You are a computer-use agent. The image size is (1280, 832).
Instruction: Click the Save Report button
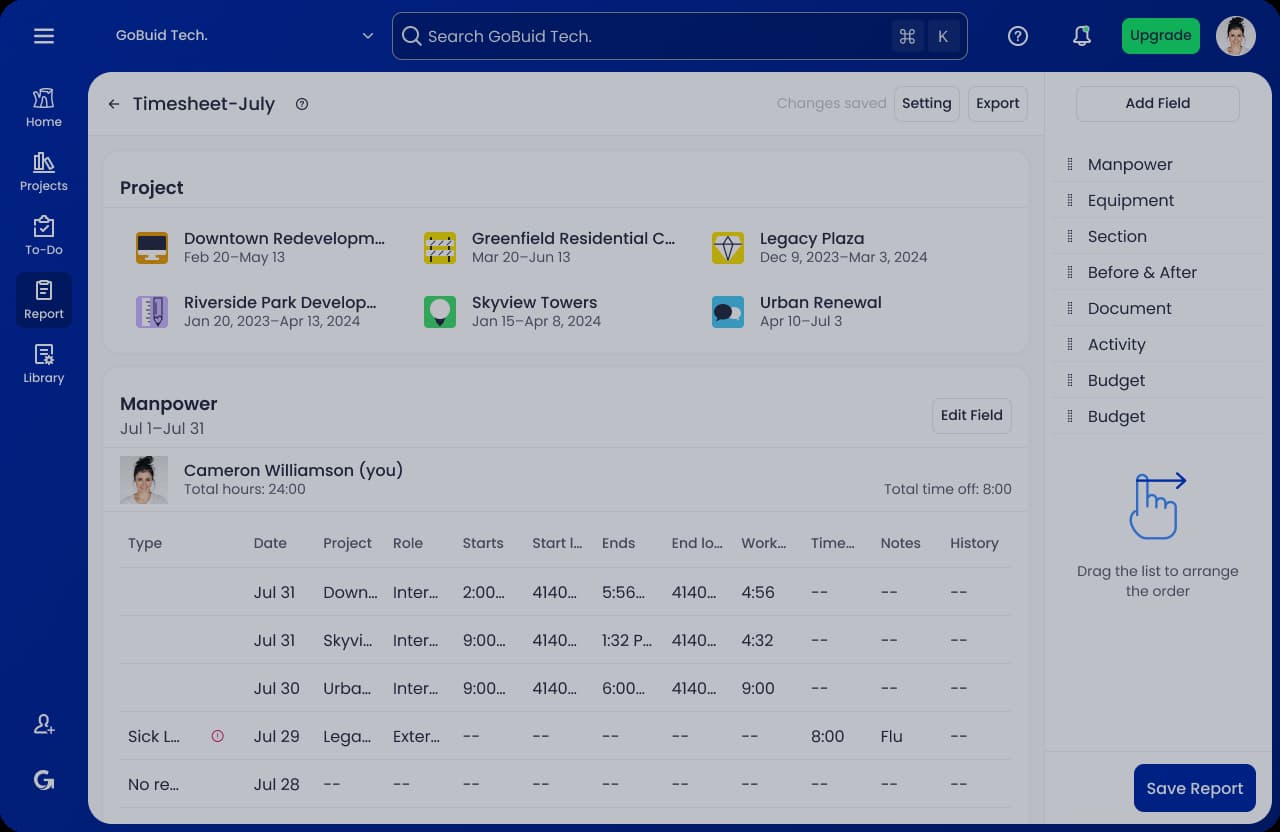point(1194,788)
